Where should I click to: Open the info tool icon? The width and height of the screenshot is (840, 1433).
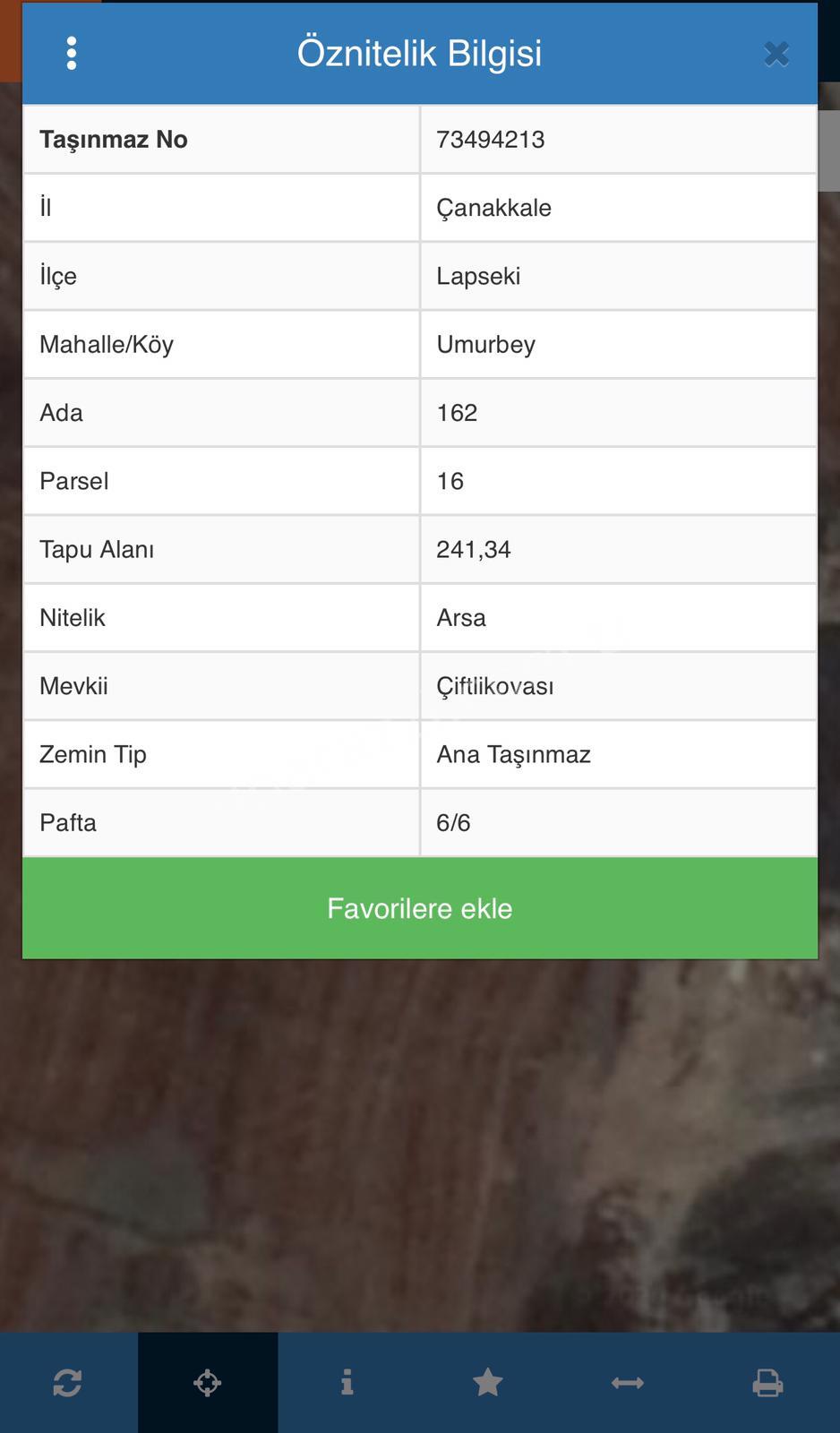(347, 1383)
